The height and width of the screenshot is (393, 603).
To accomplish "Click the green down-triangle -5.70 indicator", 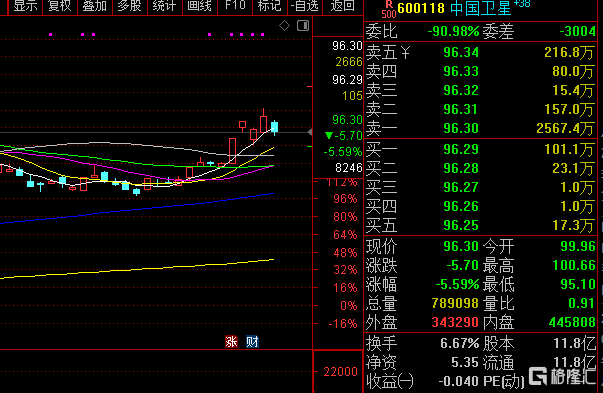I will pos(343,136).
